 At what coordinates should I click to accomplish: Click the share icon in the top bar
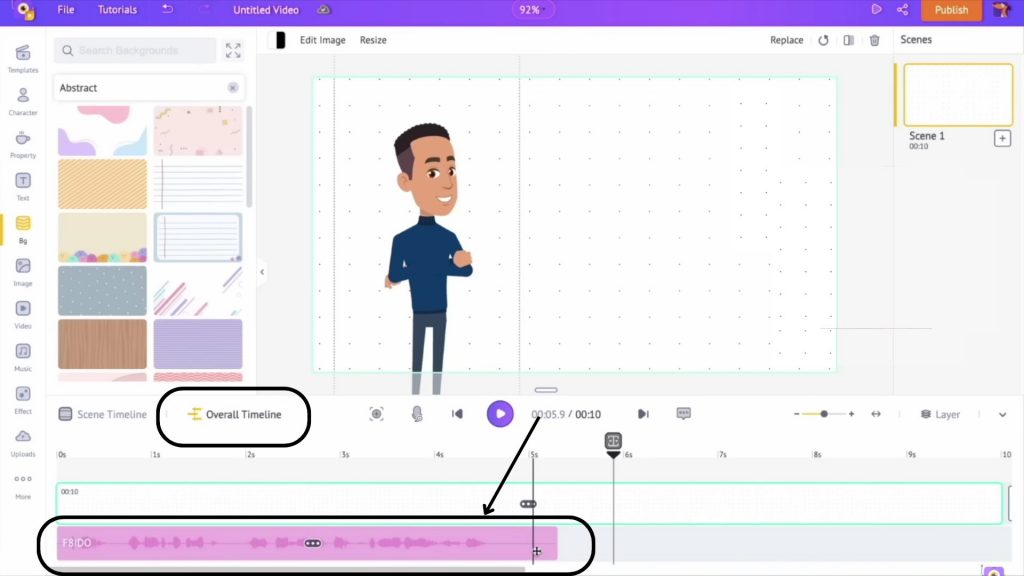pos(903,10)
